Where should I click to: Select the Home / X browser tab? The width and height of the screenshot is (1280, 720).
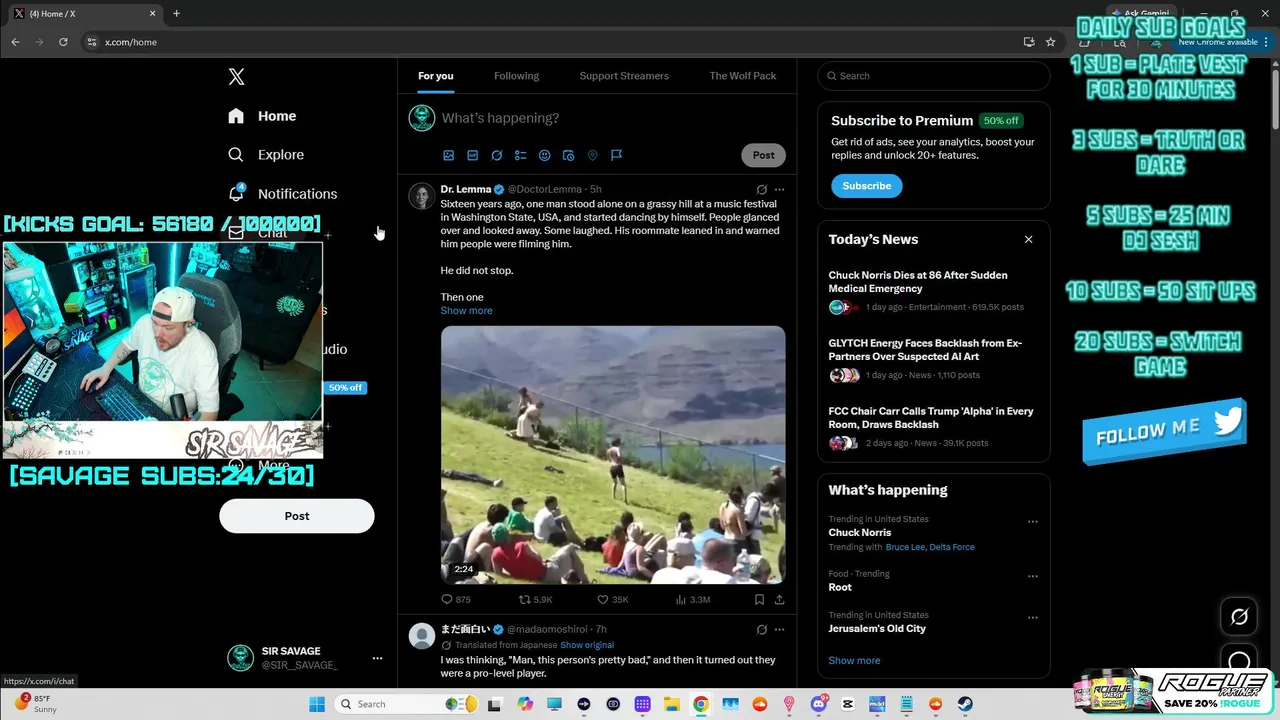pyautogui.click(x=85, y=14)
